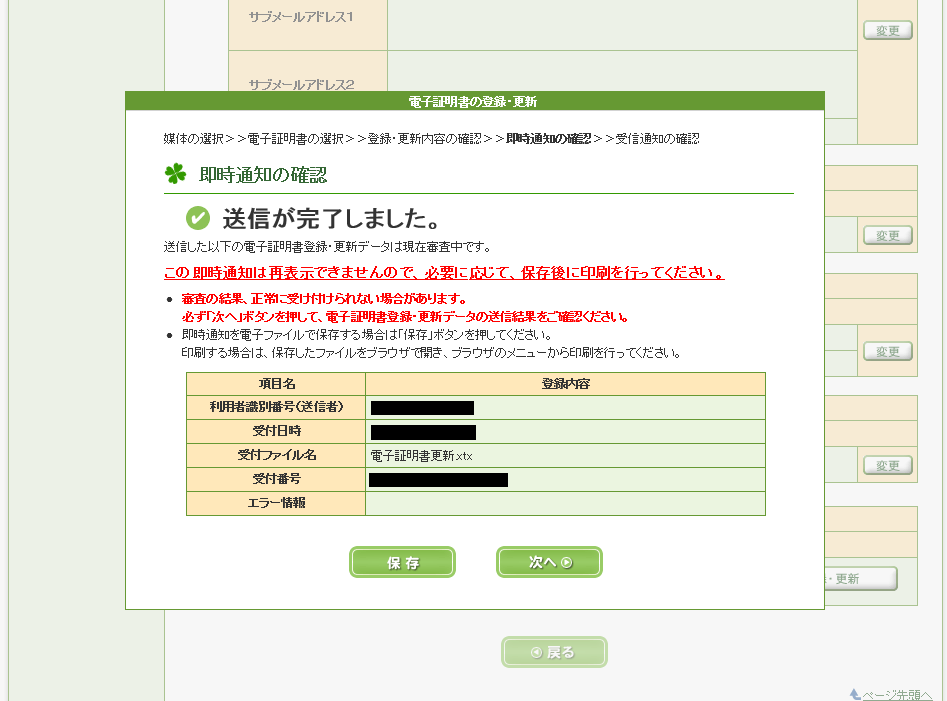Click the bold 即時通知の確認 breadcrumb step
This screenshot has height=701, width=947.
pos(548,139)
